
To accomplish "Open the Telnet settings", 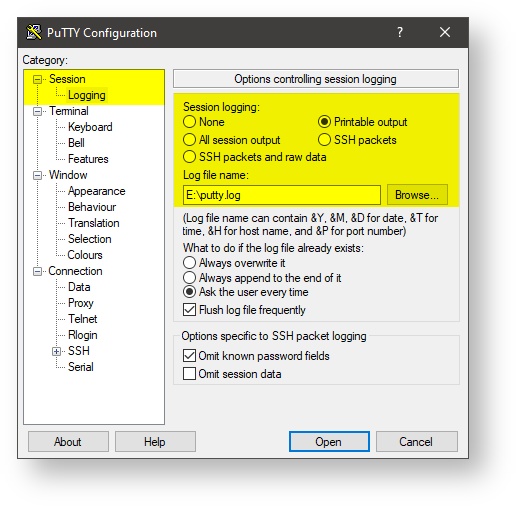I will 83,319.
